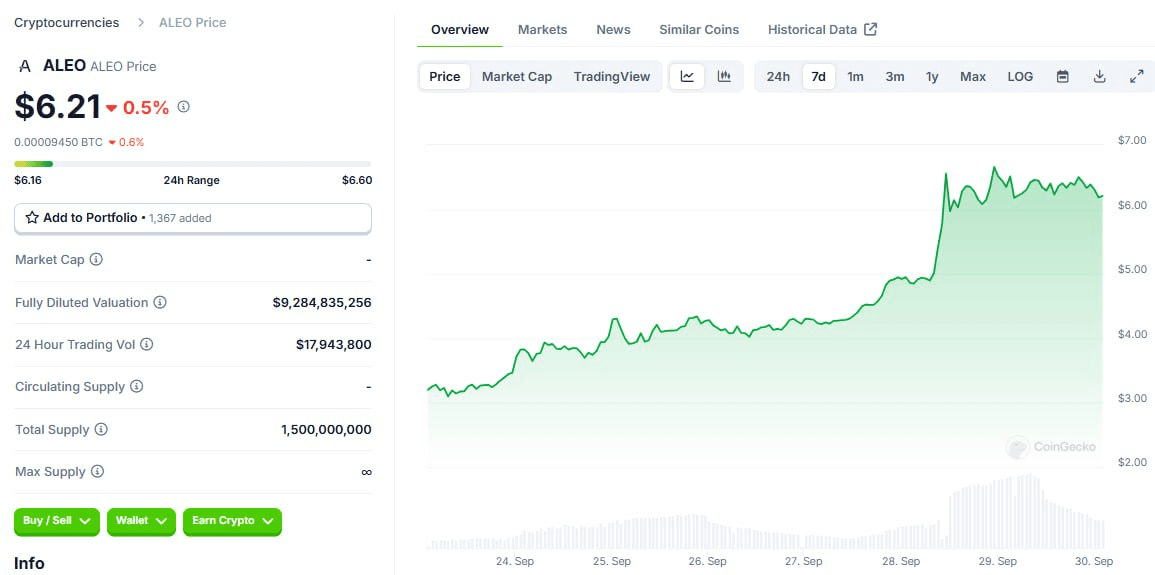Viewport: 1155px width, 575px height.
Task: Click the Max Supply info icon
Action: pos(97,471)
